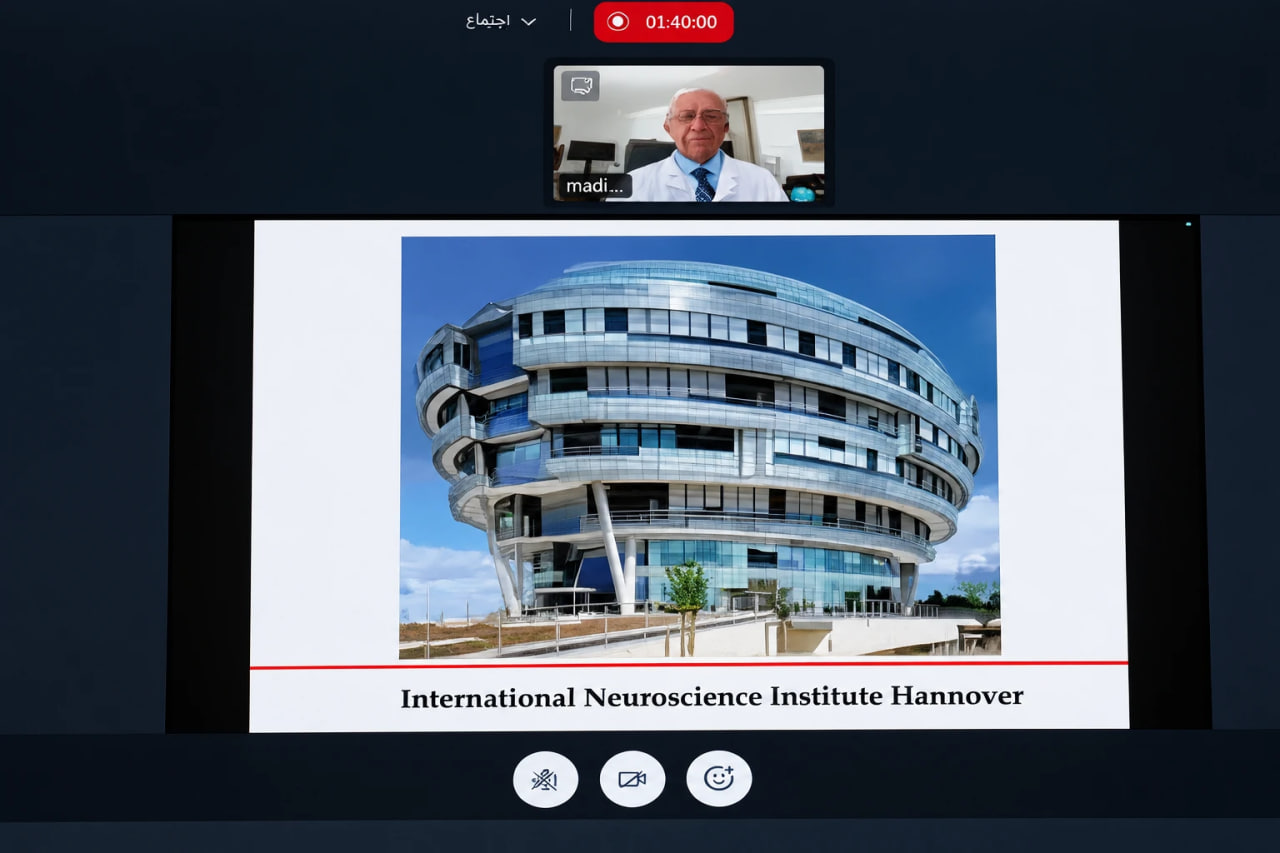Viewport: 1280px width, 853px height.
Task: Open the emoji reactions picker
Action: click(719, 779)
